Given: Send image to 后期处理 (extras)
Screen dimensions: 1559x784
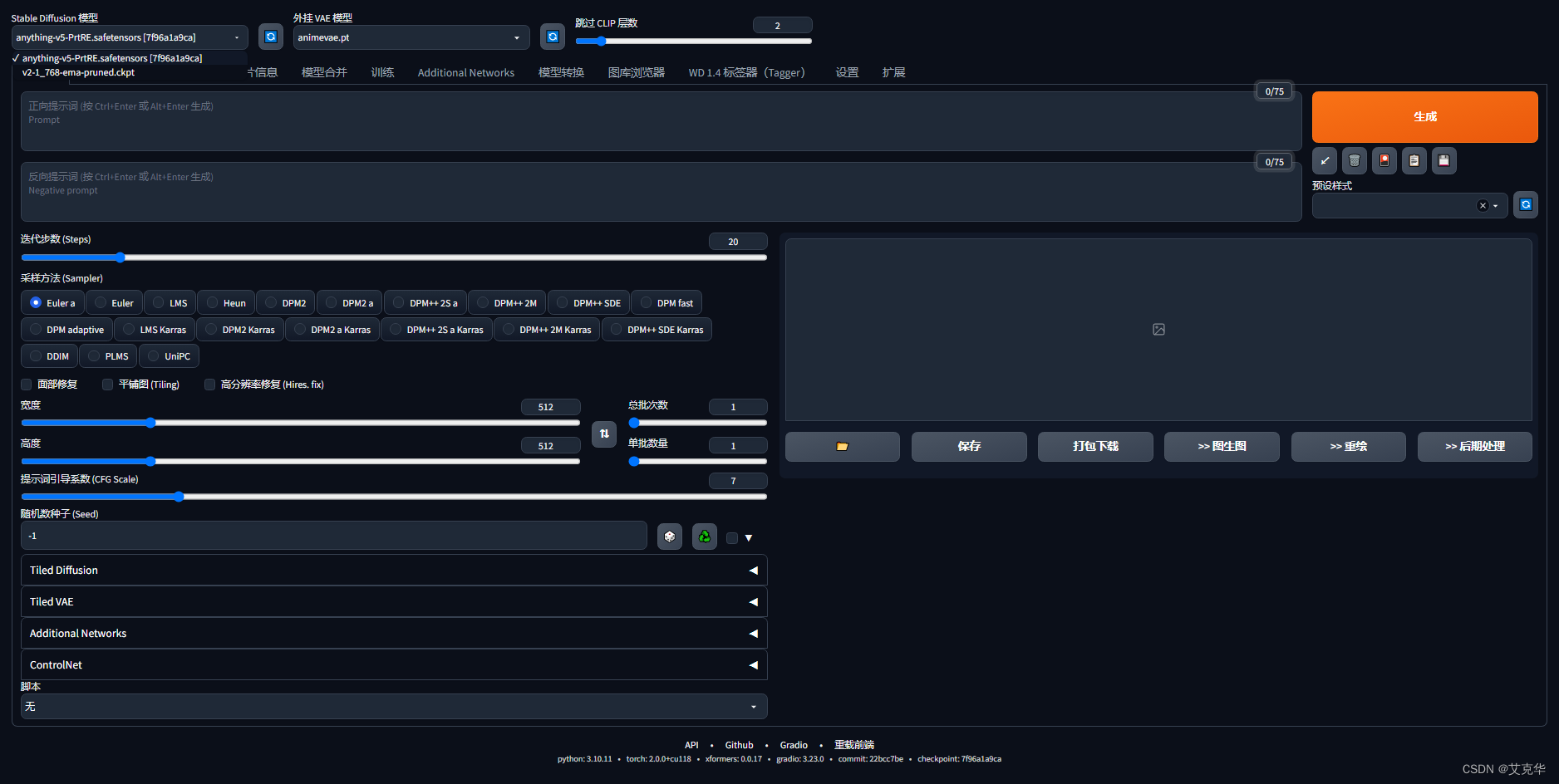Looking at the screenshot, I should (1474, 446).
